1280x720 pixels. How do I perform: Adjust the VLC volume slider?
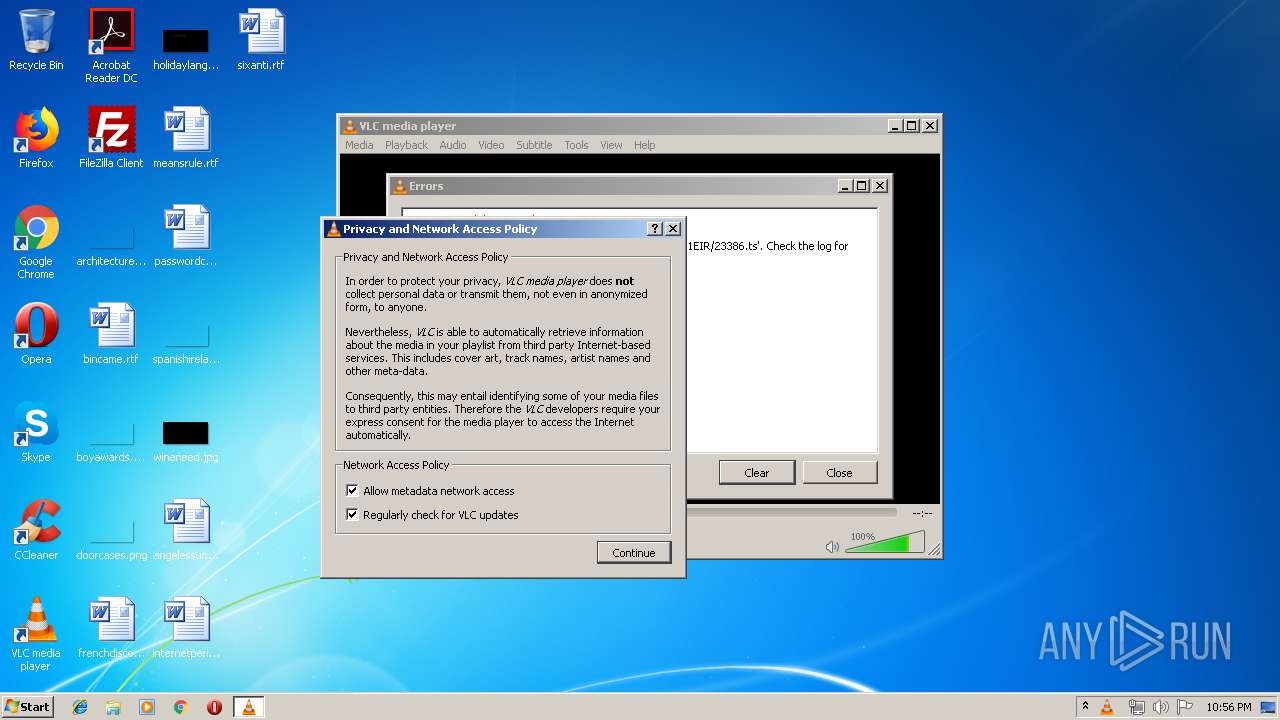[886, 544]
